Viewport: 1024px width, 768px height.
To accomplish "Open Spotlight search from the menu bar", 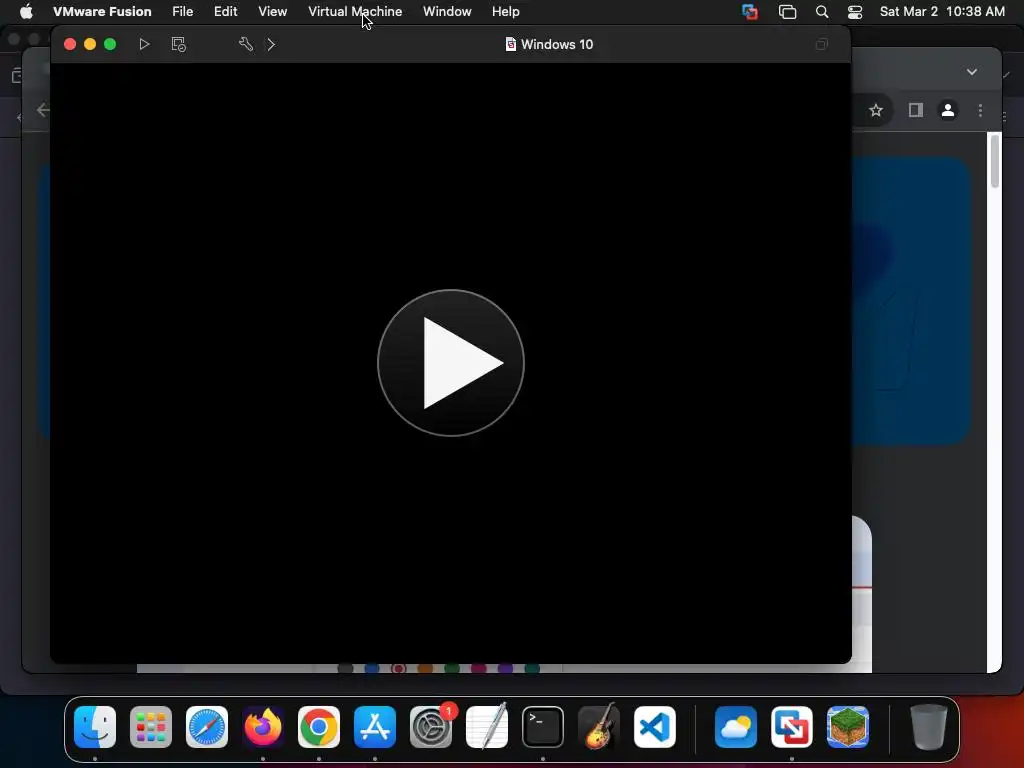I will [822, 11].
